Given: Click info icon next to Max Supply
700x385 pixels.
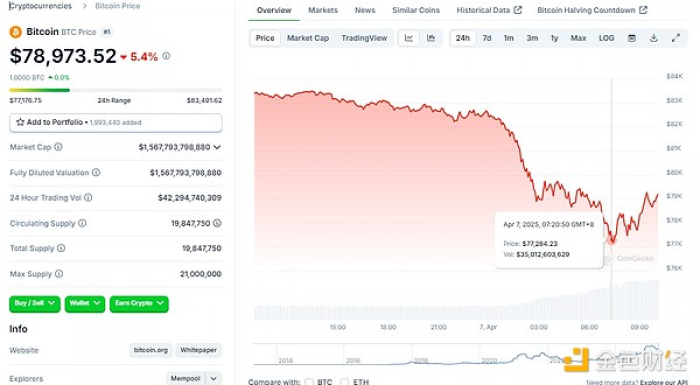Looking at the screenshot, I should (x=59, y=274).
